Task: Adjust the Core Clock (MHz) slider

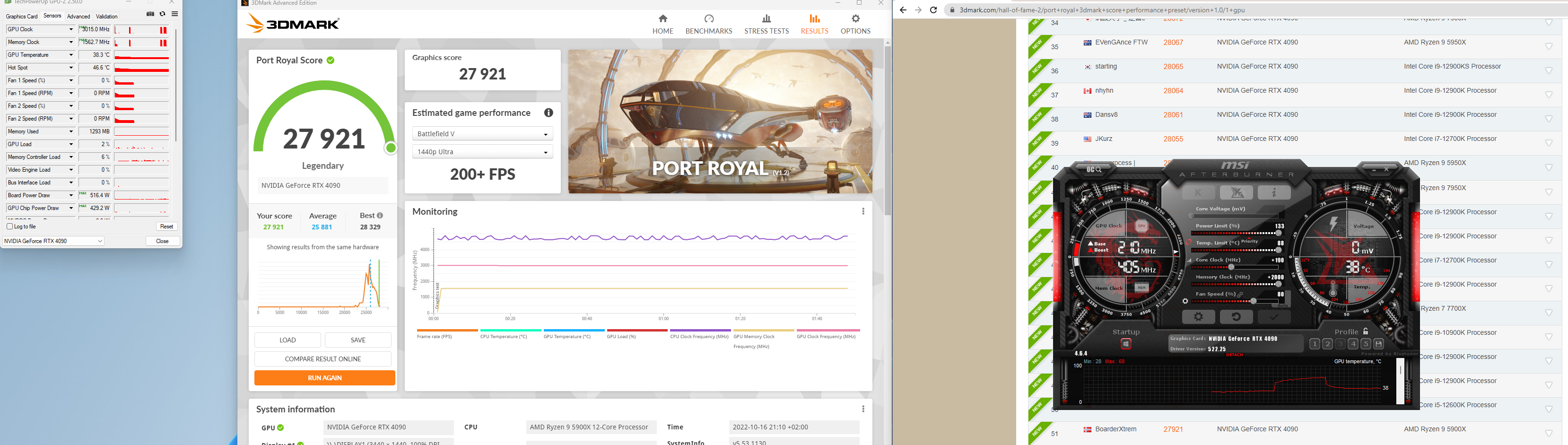Action: [1236, 267]
